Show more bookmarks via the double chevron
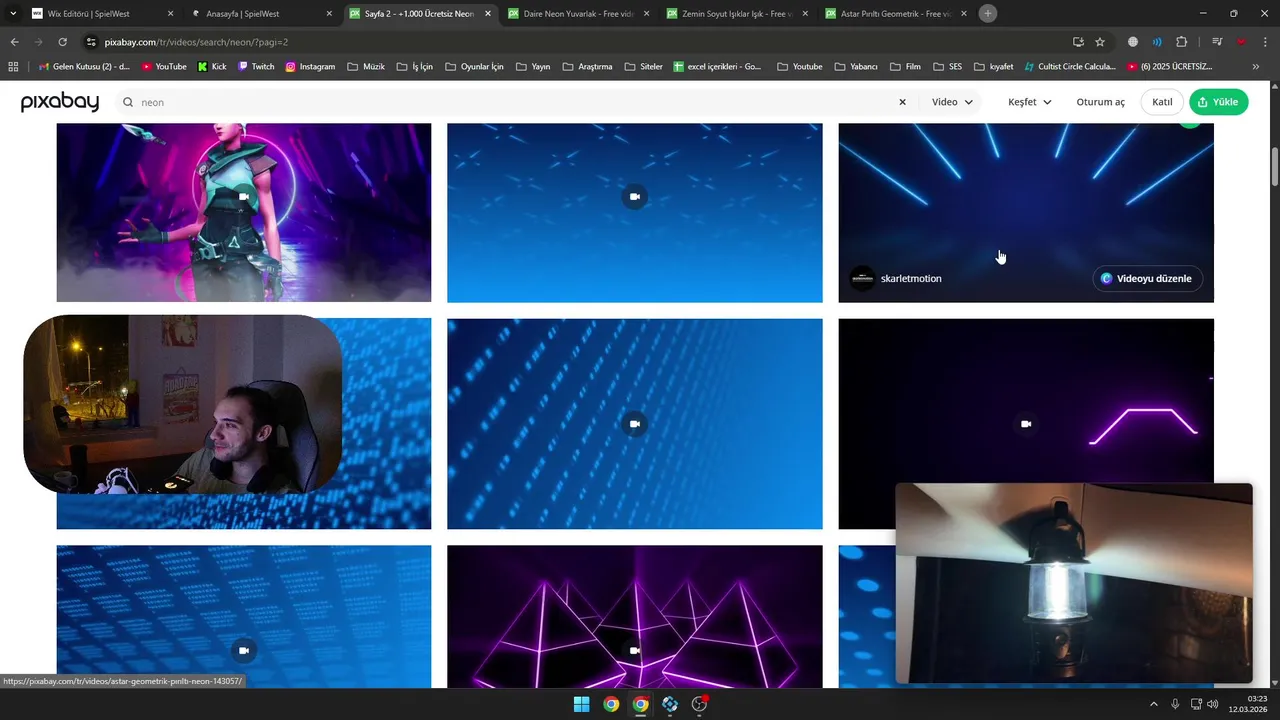 pyautogui.click(x=1256, y=66)
